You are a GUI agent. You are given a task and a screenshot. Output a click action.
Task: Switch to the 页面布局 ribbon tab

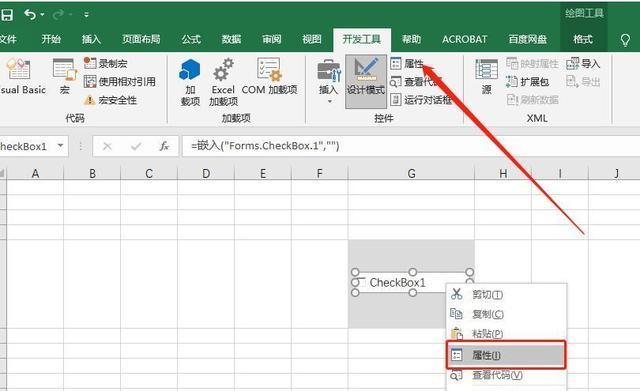coord(141,39)
